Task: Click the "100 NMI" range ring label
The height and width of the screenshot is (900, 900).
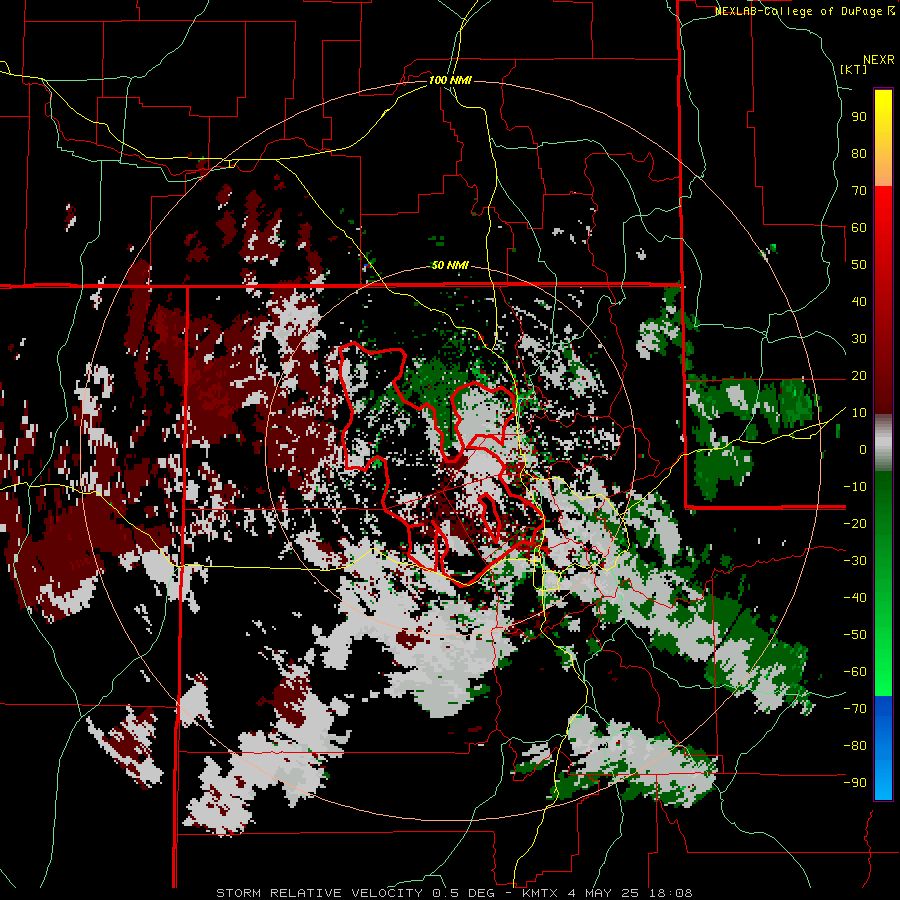Action: point(450,80)
